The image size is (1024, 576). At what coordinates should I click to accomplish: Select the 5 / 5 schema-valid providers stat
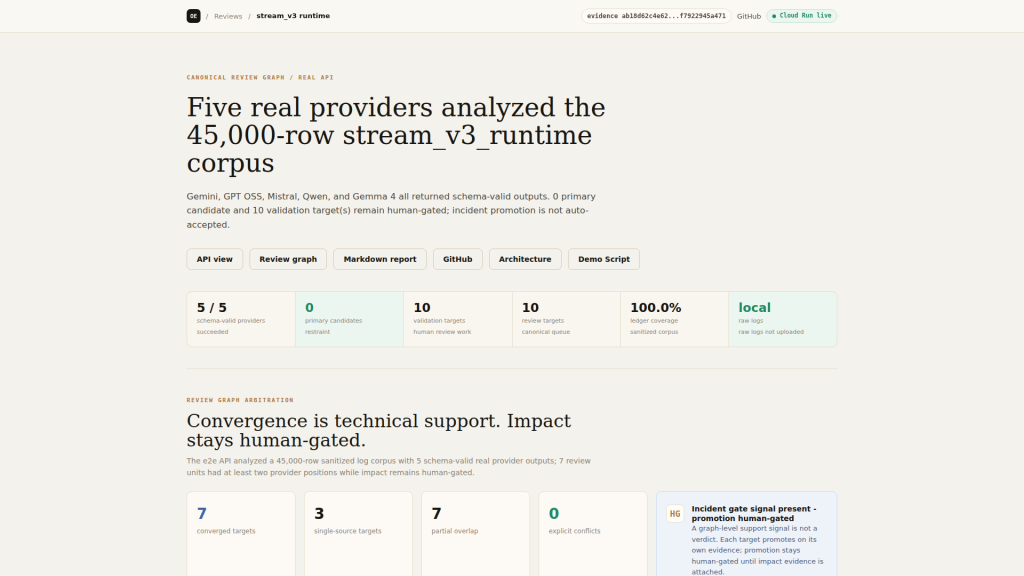[241, 319]
